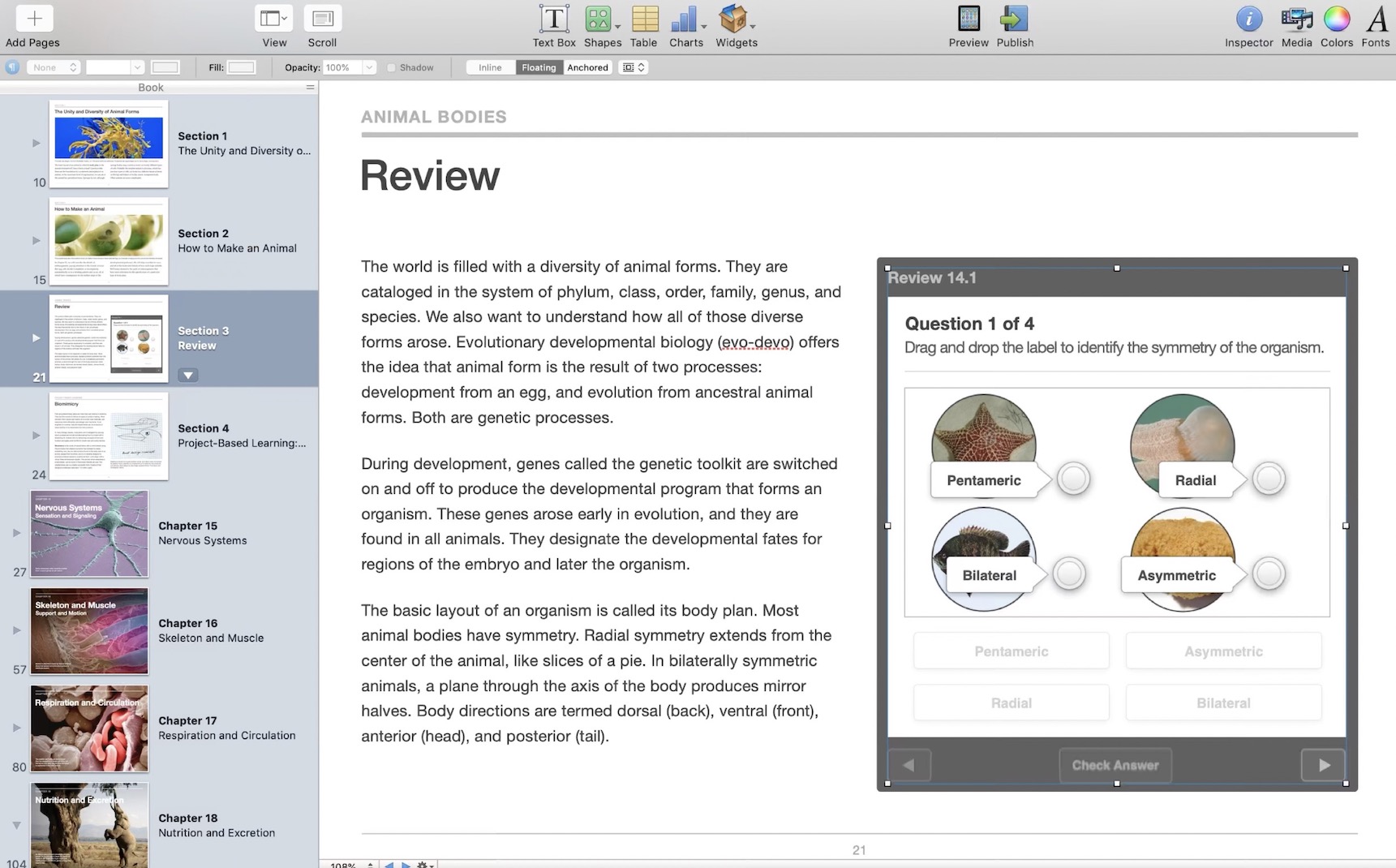Select Section 2 How to Make an Animal
The image size is (1396, 868).
[x=159, y=241]
